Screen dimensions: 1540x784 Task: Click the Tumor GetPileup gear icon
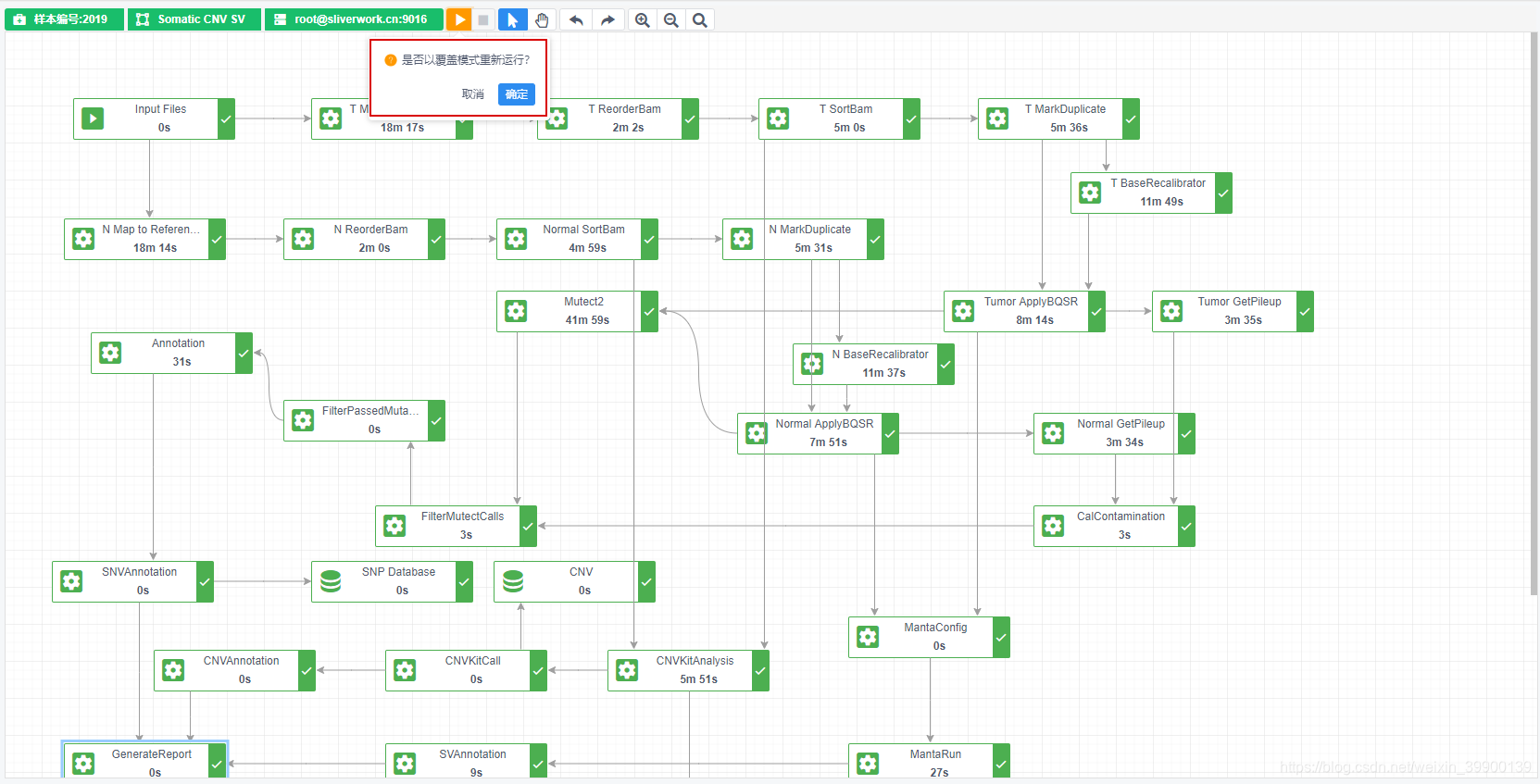pyautogui.click(x=1171, y=311)
